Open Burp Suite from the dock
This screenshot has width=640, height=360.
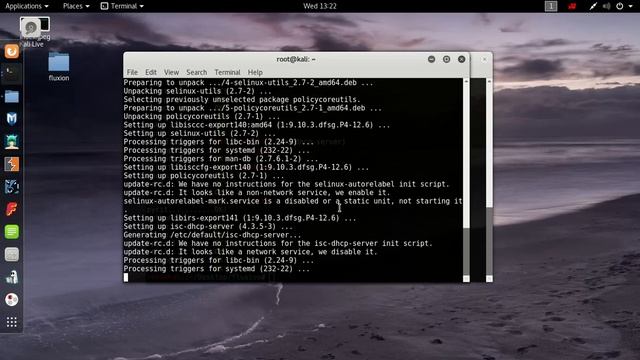(12, 164)
